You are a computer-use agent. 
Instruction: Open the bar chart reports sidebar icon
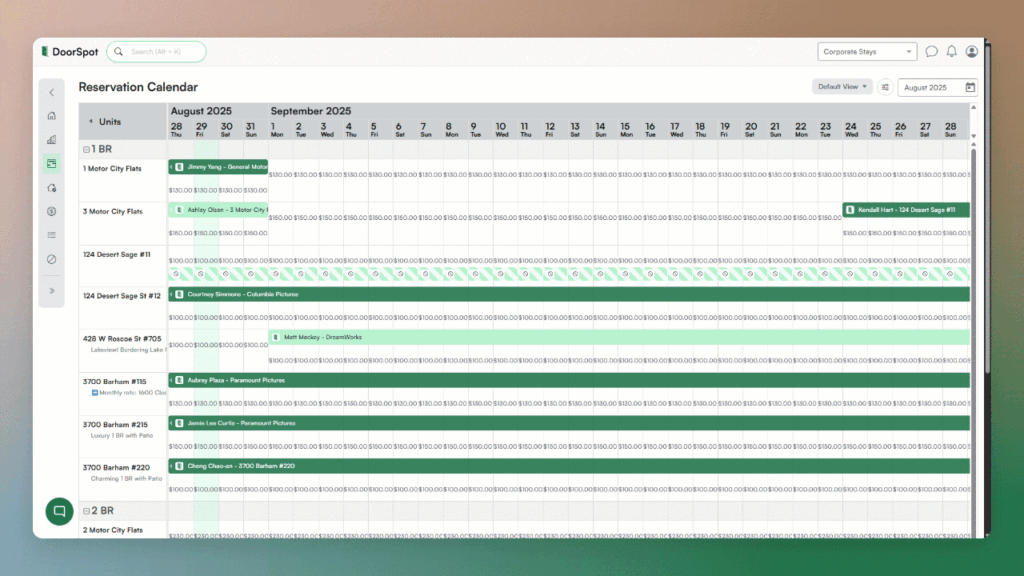[x=52, y=139]
